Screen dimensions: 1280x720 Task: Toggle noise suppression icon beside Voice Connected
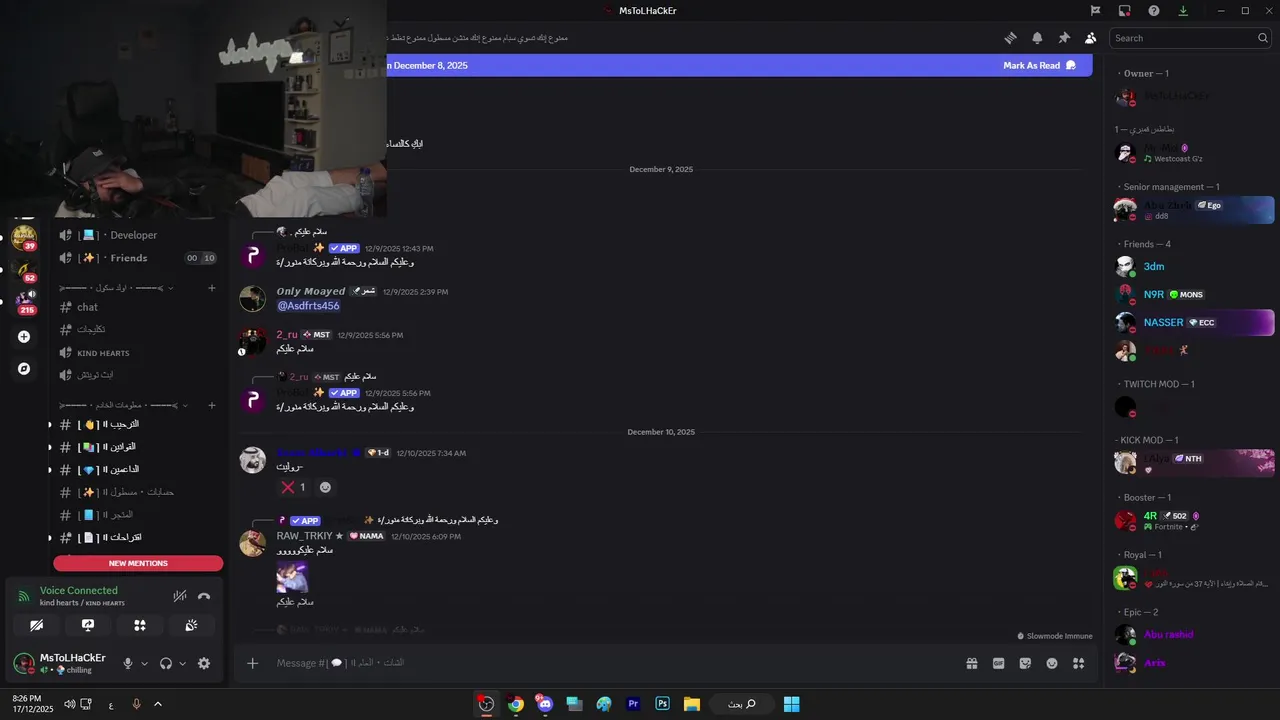pyautogui.click(x=180, y=596)
